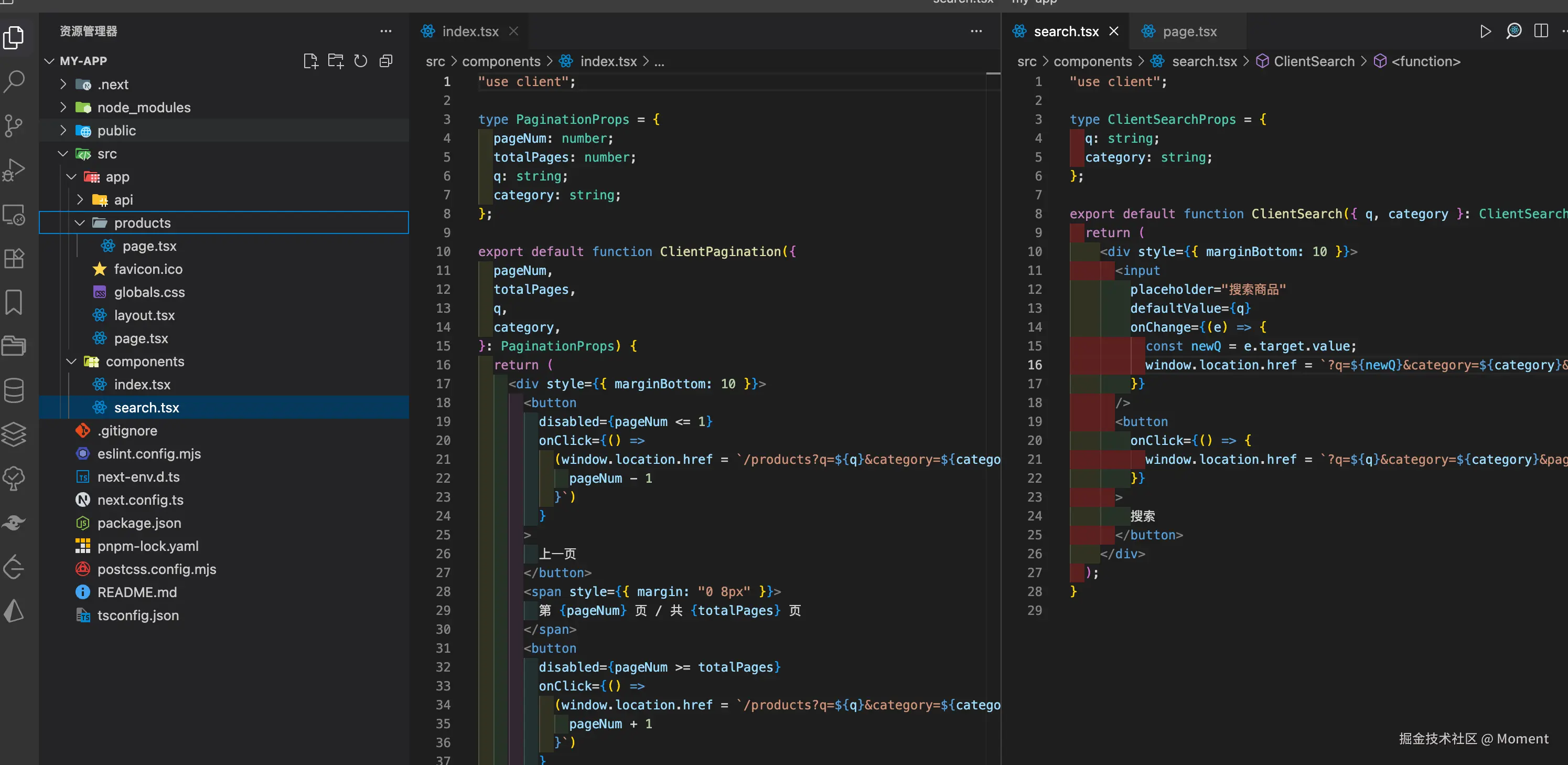Viewport: 1568px width, 765px height.
Task: Click the New Folder icon in explorer
Action: pos(336,61)
